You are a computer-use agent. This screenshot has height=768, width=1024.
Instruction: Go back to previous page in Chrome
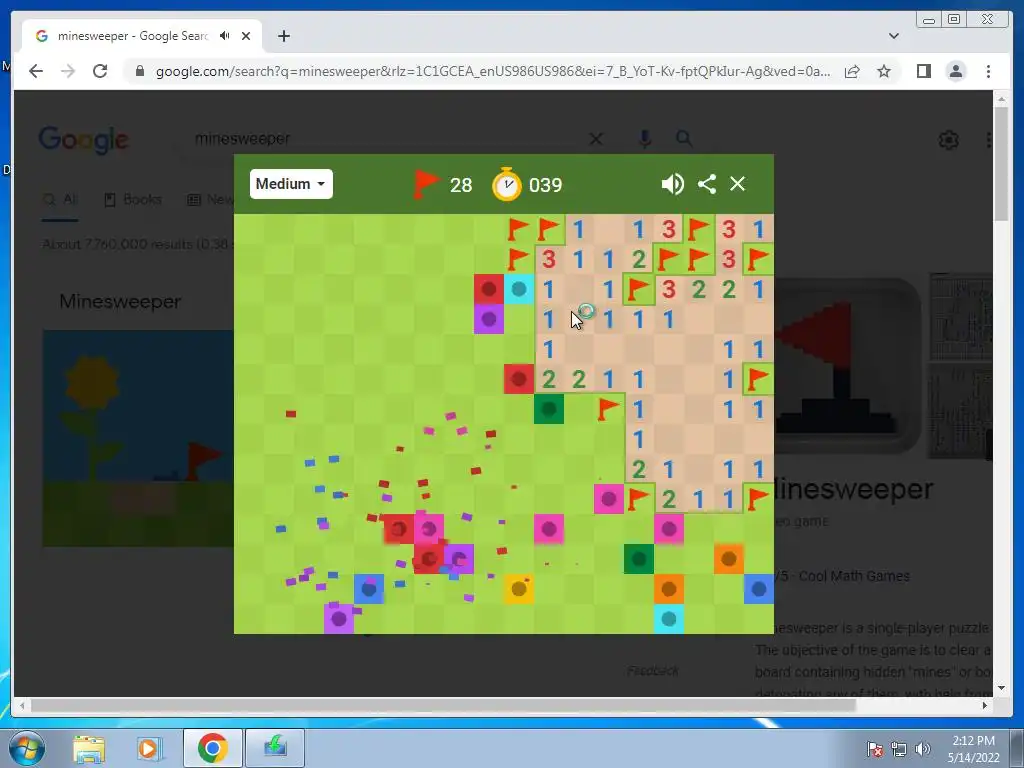[36, 71]
